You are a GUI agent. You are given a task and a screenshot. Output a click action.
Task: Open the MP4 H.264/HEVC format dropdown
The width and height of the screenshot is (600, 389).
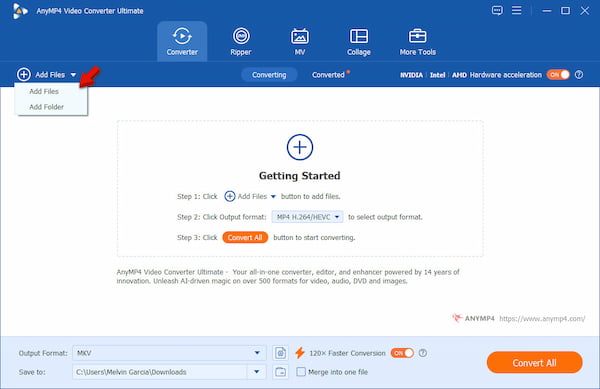(x=307, y=217)
